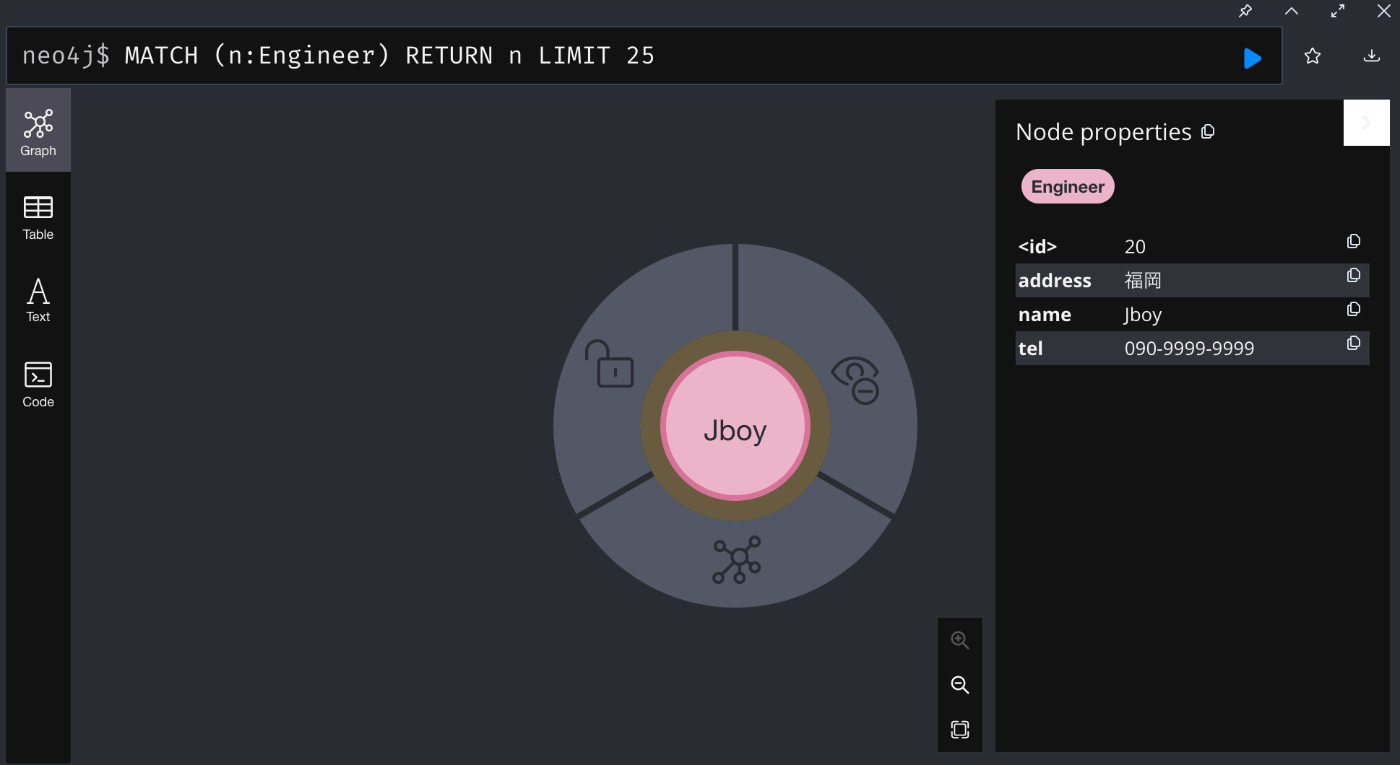
Task: Dismiss Jboy node with crossed-eye icon
Action: pyautogui.click(x=856, y=380)
